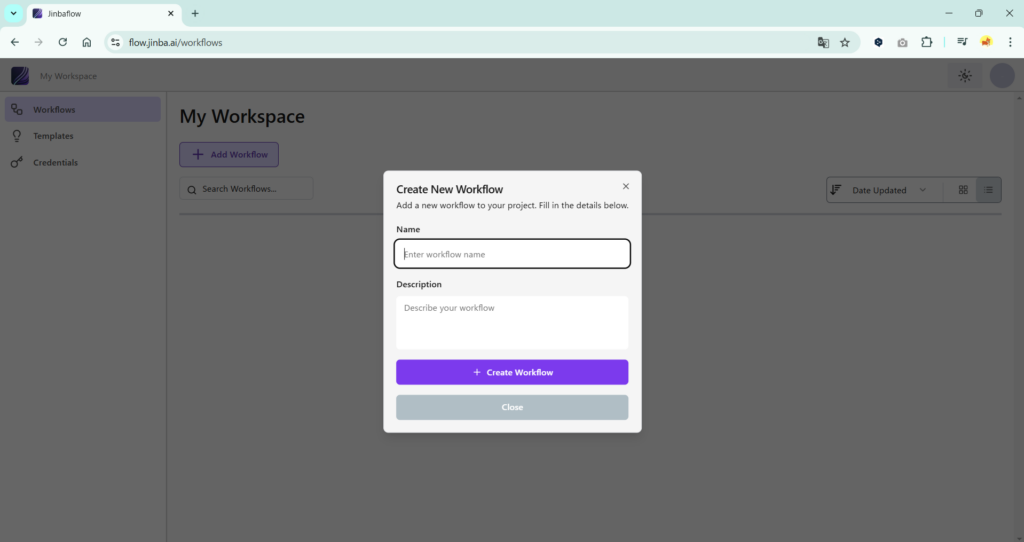
Task: Focus the Search Workflows field
Action: (247, 189)
